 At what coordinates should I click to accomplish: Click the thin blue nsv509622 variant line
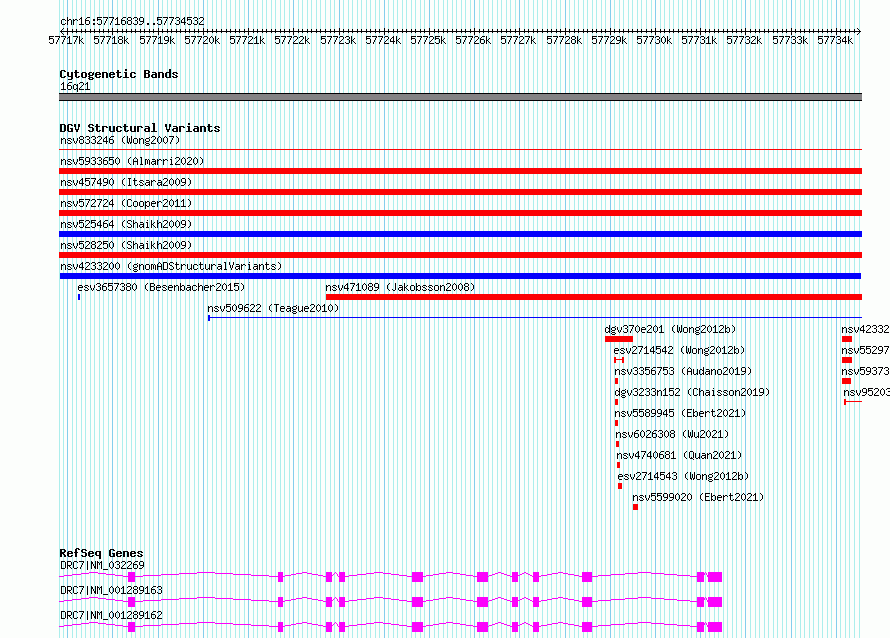(x=535, y=318)
